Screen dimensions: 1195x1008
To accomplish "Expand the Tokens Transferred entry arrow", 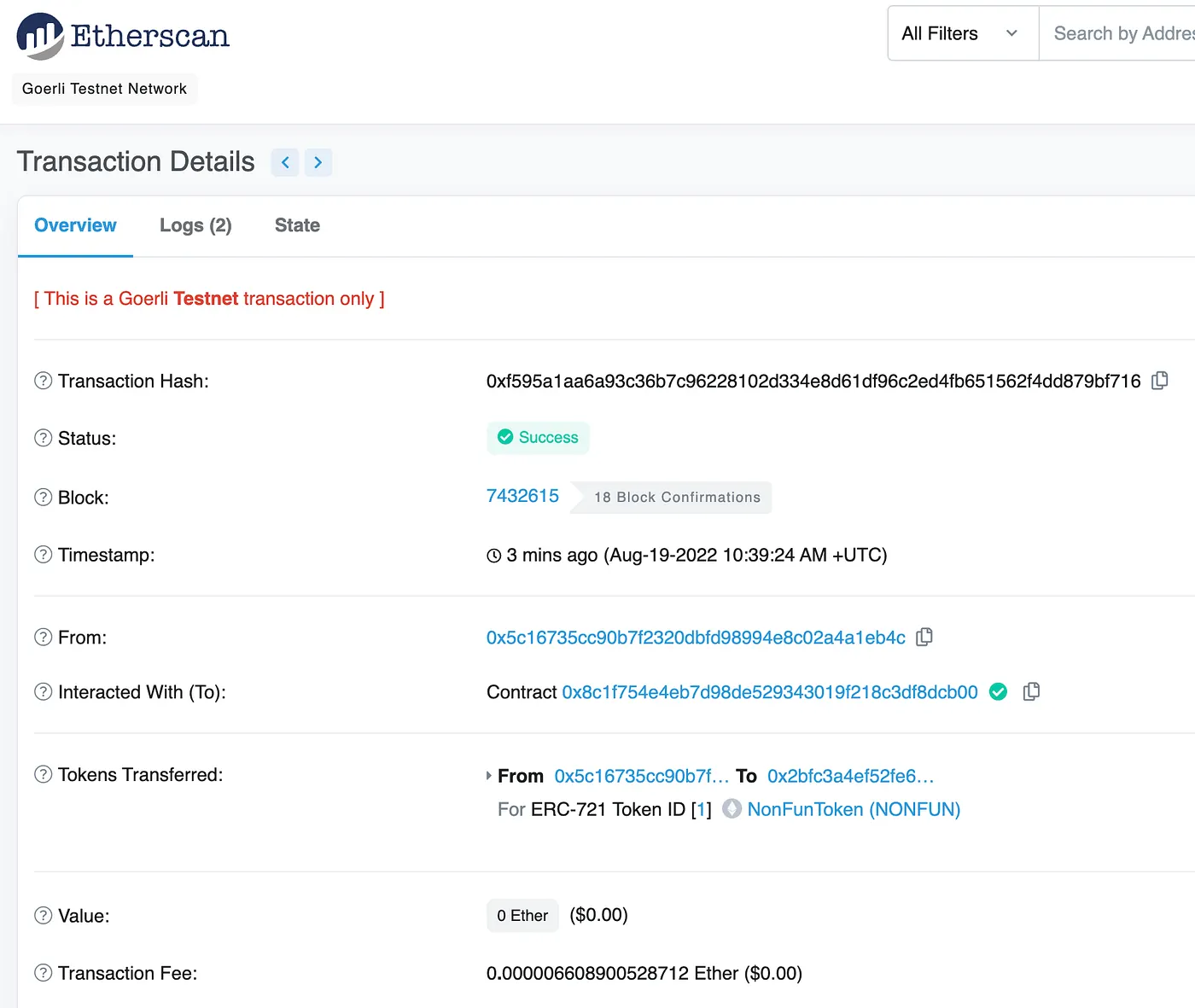I will (489, 776).
